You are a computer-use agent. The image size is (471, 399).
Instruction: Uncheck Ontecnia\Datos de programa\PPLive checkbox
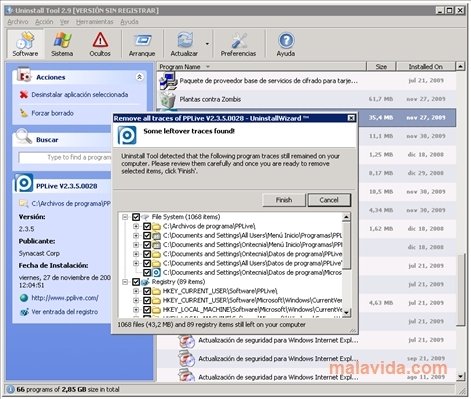coord(147,254)
